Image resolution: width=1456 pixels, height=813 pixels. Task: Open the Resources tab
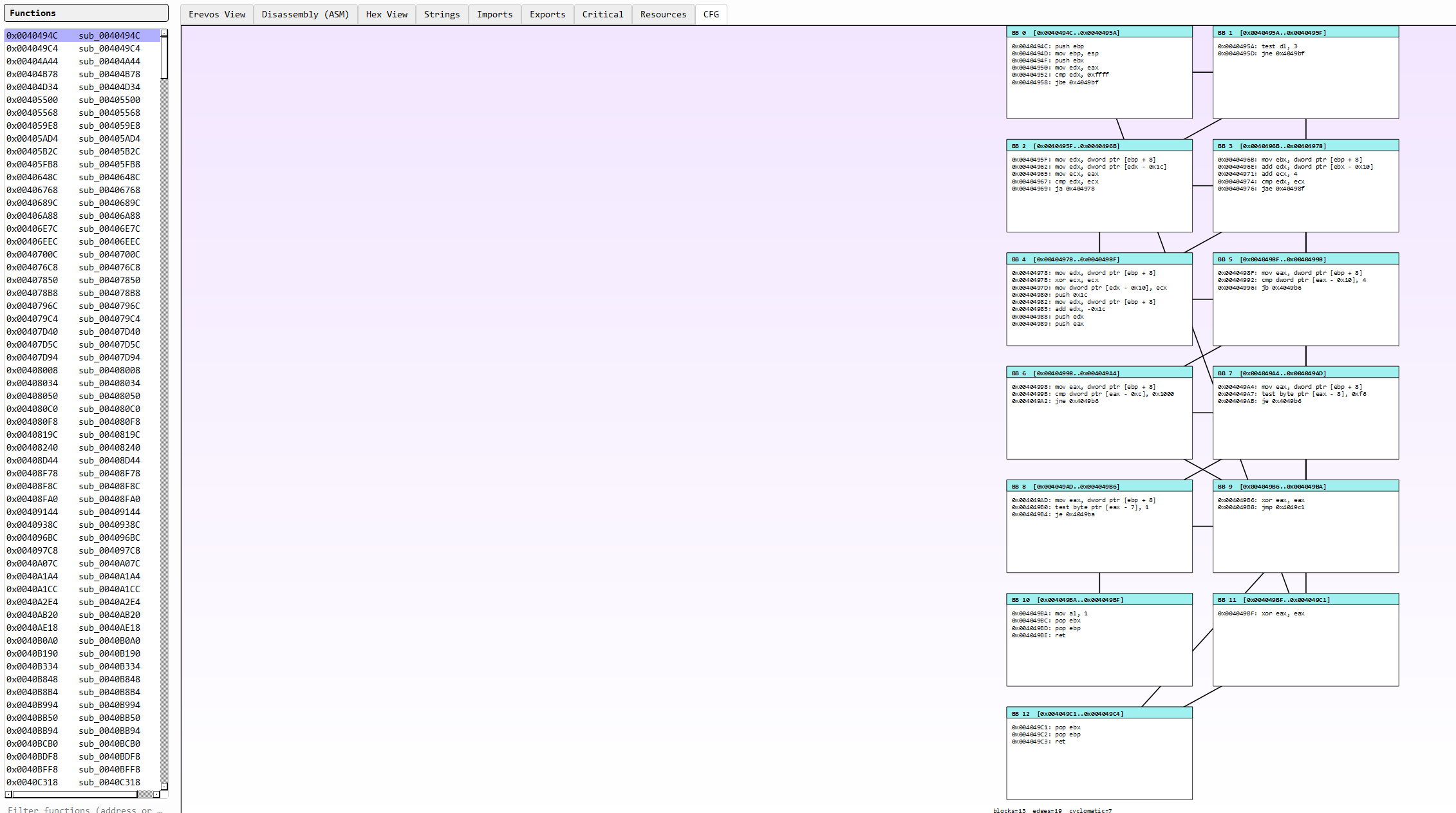[663, 14]
